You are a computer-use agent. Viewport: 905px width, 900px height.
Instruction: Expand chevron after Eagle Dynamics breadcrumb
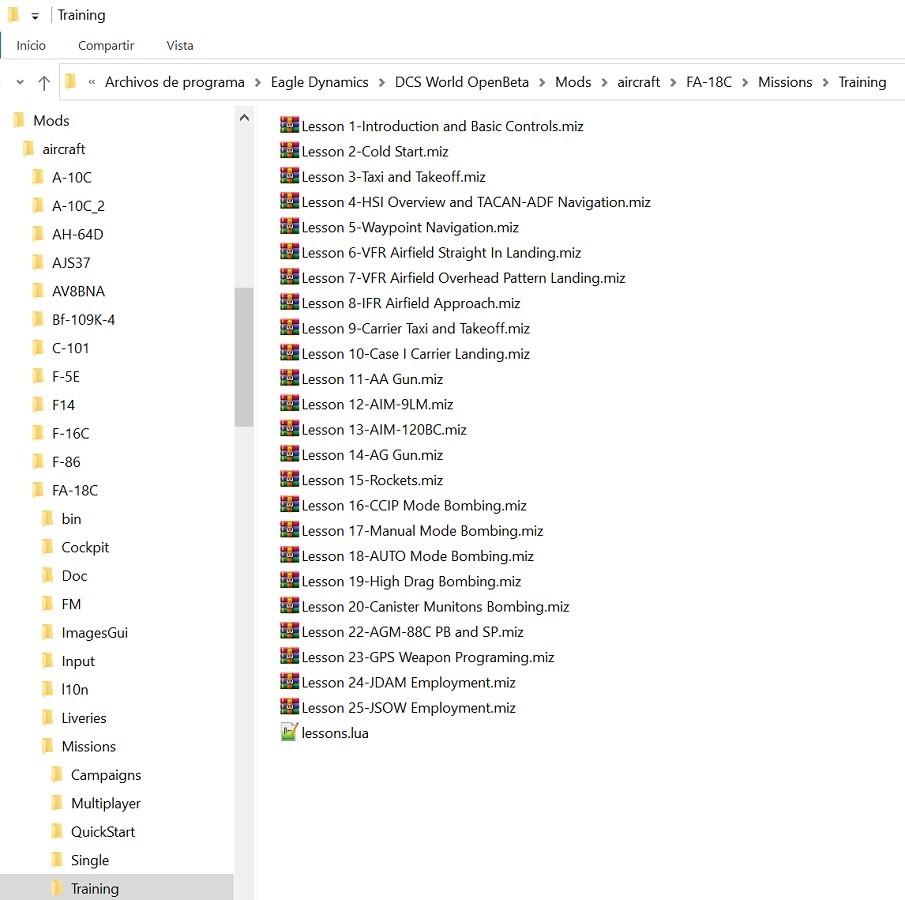tap(382, 83)
